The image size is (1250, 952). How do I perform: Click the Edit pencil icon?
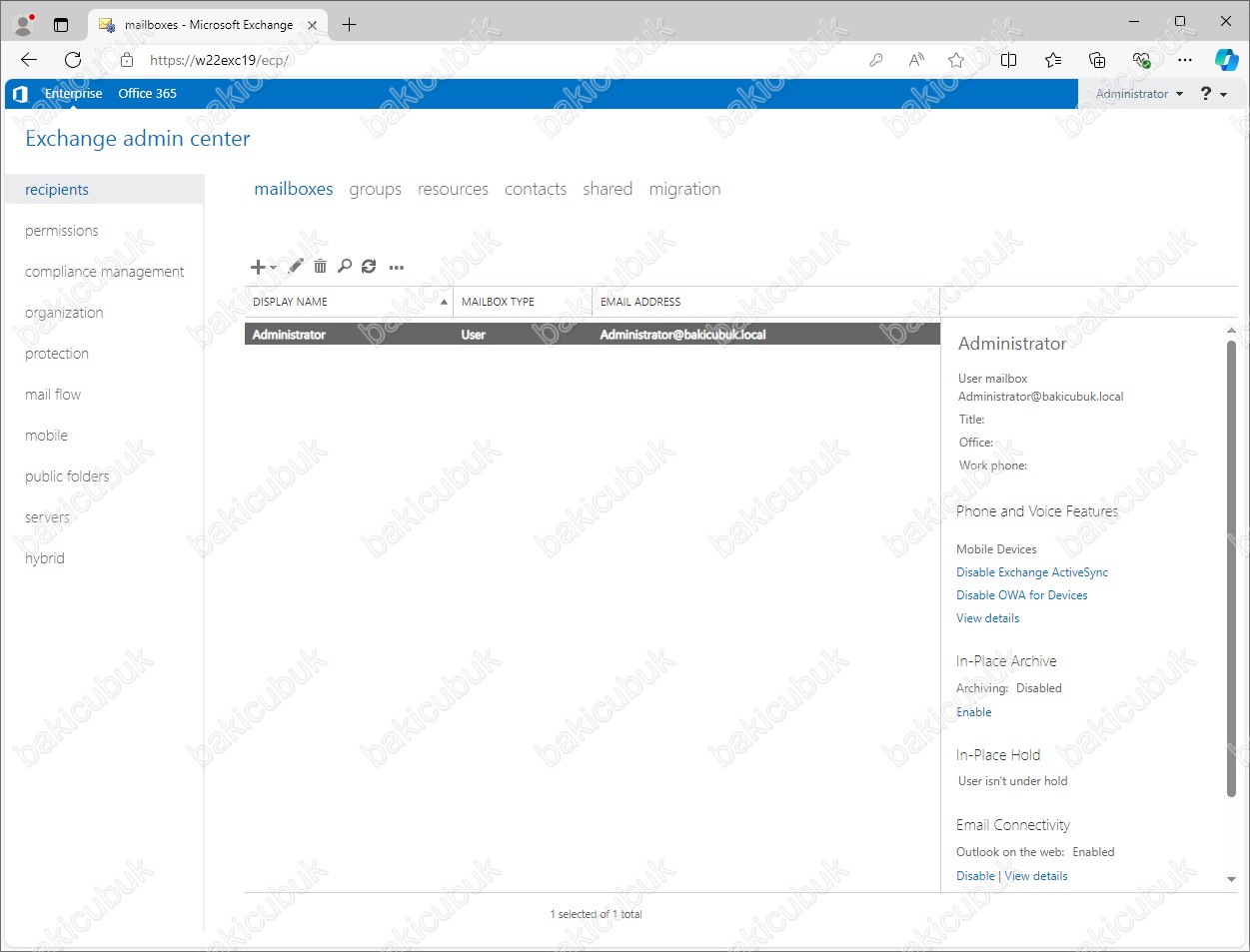pyautogui.click(x=295, y=267)
